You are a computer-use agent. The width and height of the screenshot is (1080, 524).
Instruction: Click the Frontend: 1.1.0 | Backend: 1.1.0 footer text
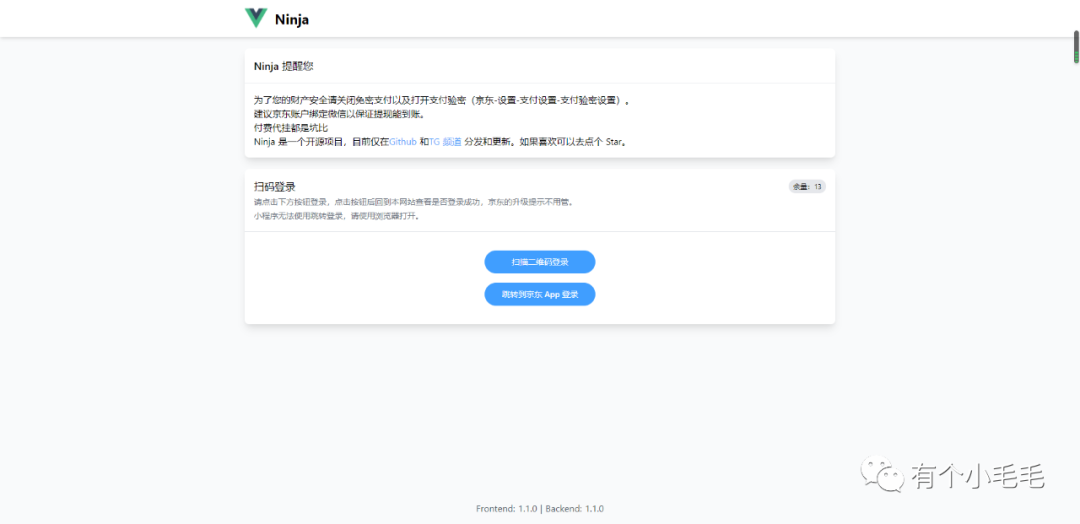pos(540,509)
